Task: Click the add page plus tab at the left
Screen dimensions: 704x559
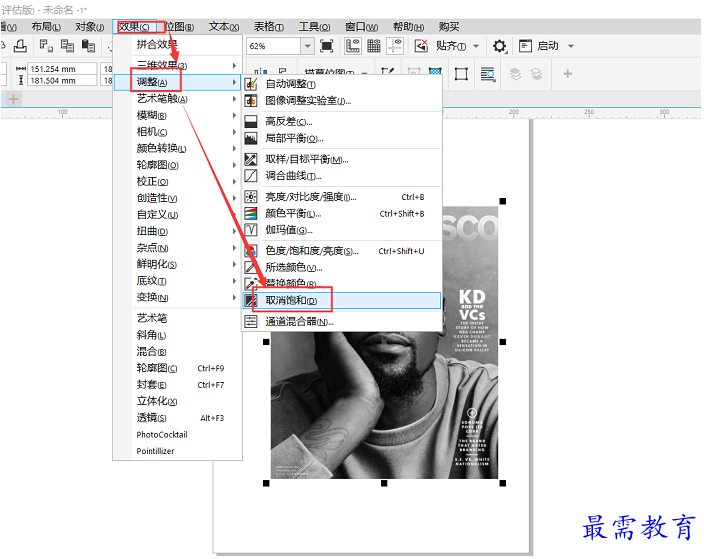Action: point(13,99)
